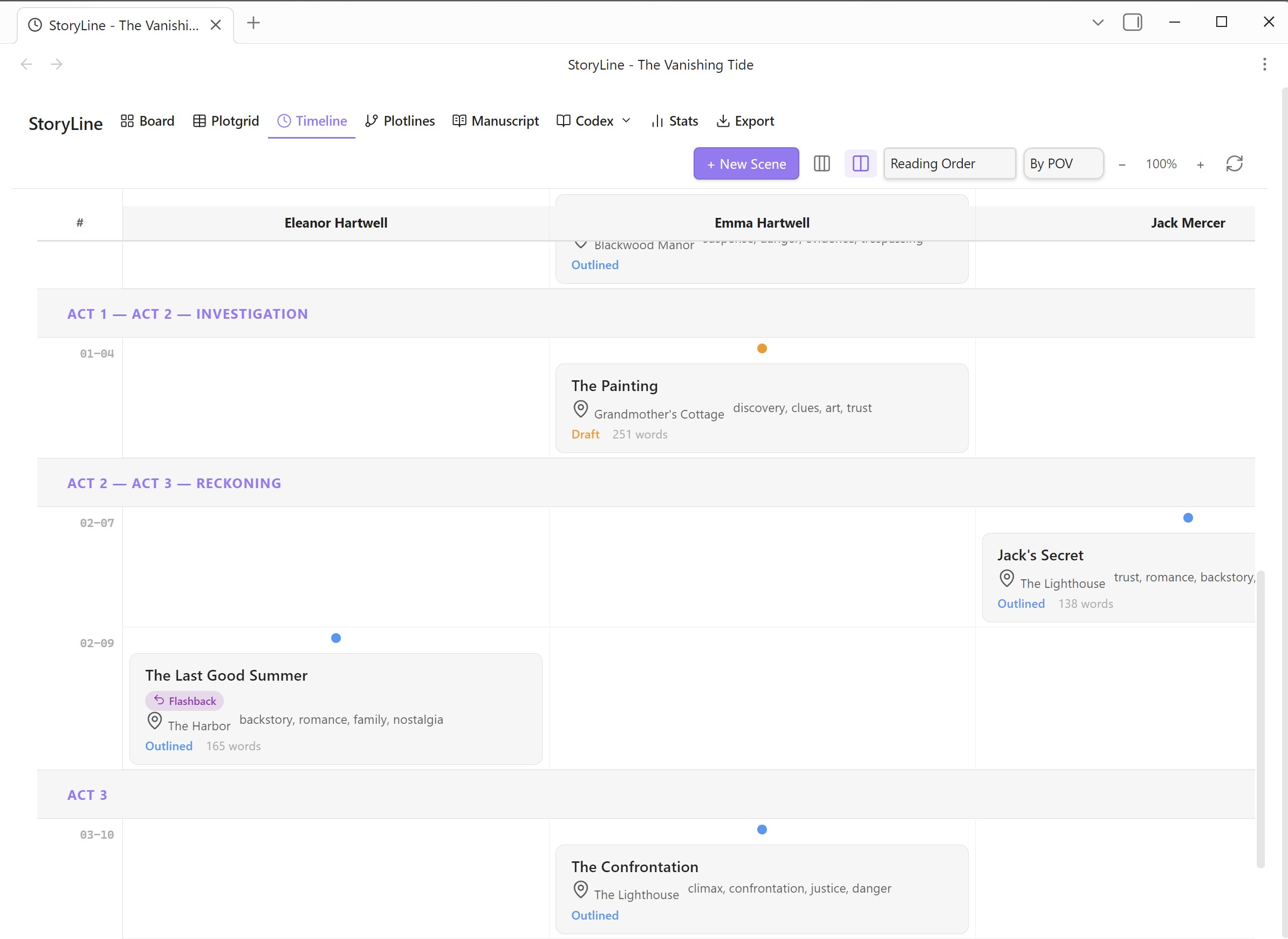Click the zoom out minus button
The height and width of the screenshot is (939, 1288).
[x=1121, y=165]
